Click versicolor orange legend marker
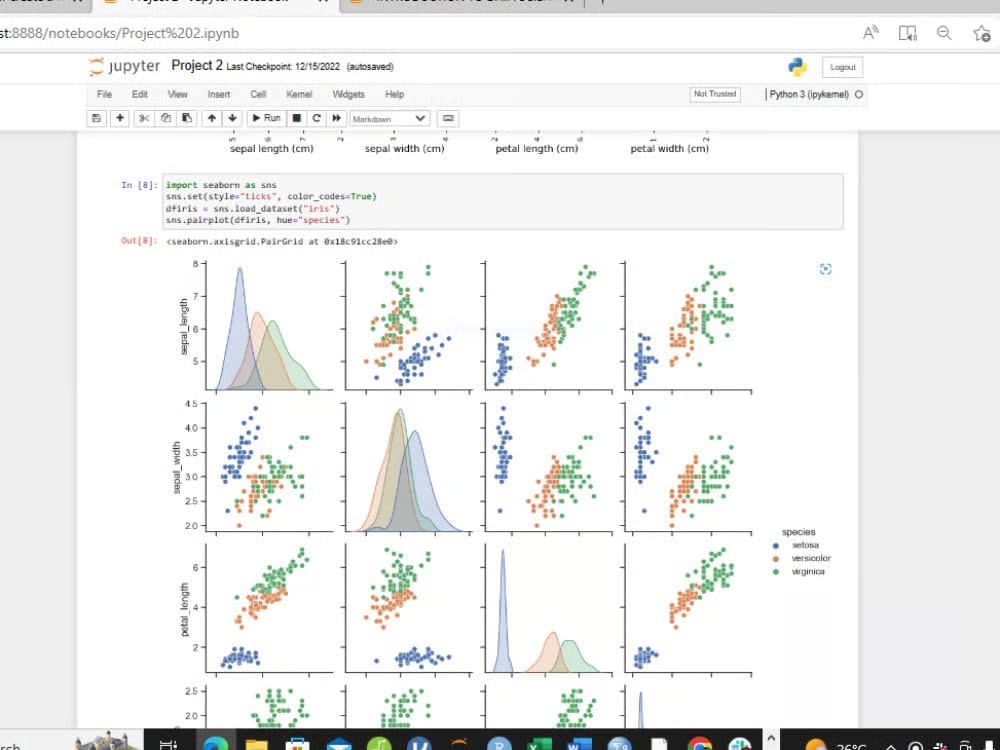This screenshot has height=750, width=1000. point(776,559)
